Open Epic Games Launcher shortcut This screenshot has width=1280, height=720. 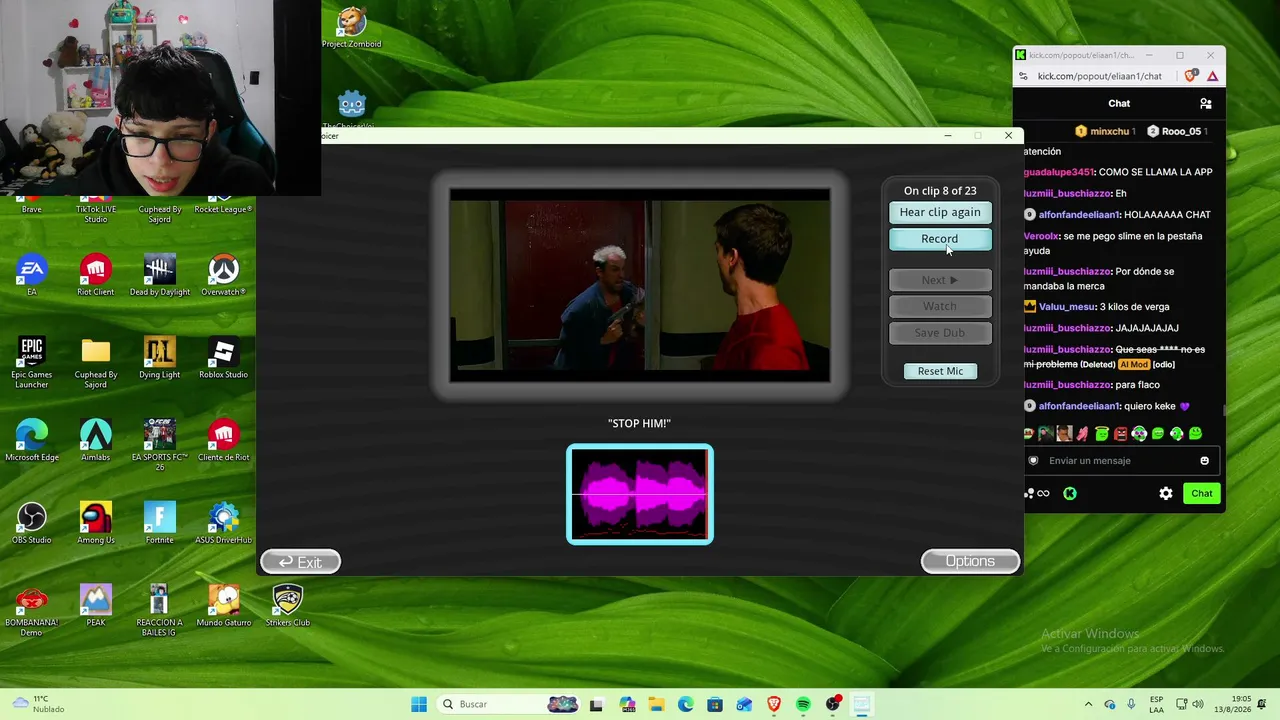click(x=31, y=362)
